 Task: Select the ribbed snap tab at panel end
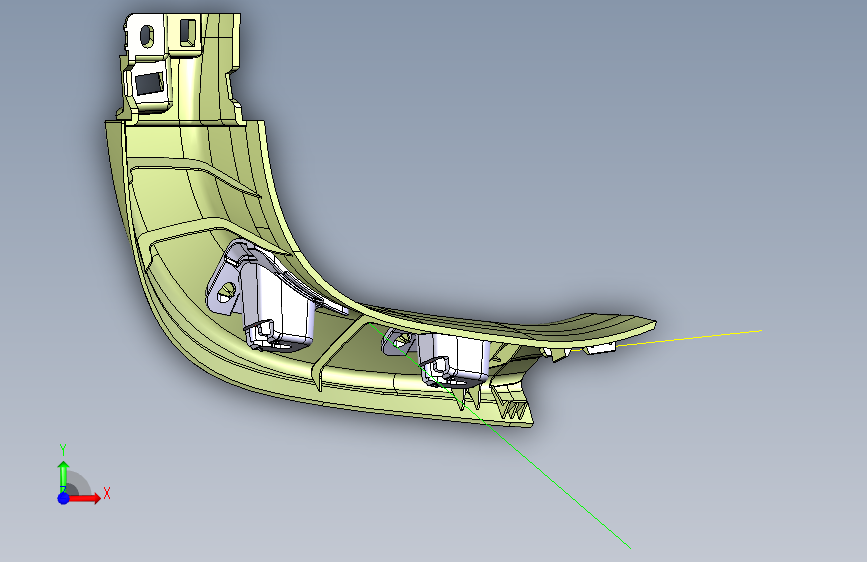click(511, 402)
